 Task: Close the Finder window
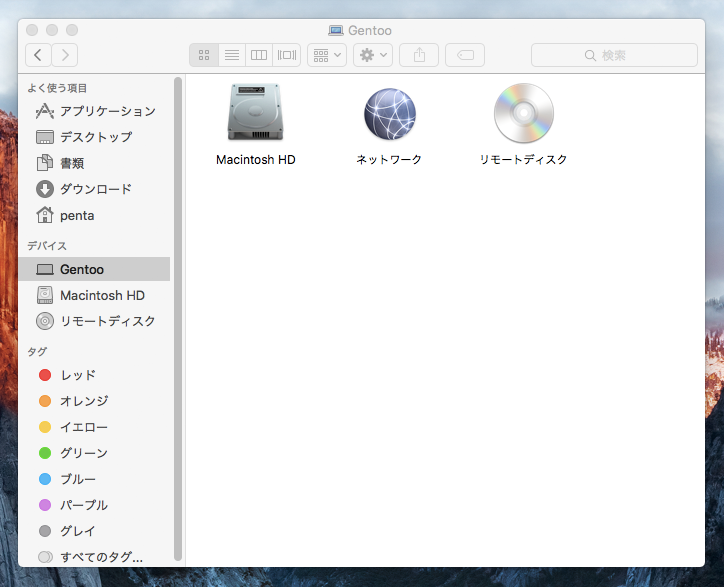32,30
